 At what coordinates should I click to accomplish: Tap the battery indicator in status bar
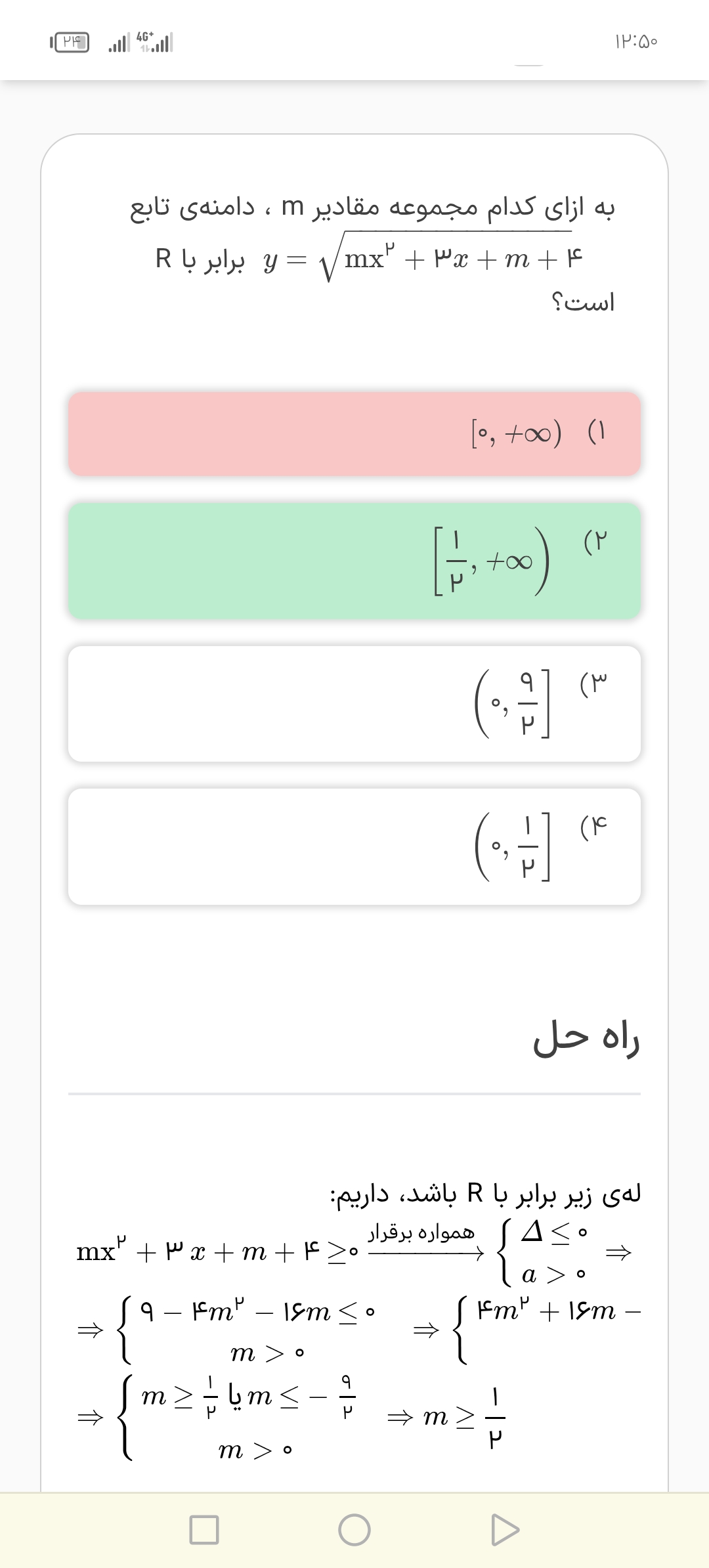70,43
